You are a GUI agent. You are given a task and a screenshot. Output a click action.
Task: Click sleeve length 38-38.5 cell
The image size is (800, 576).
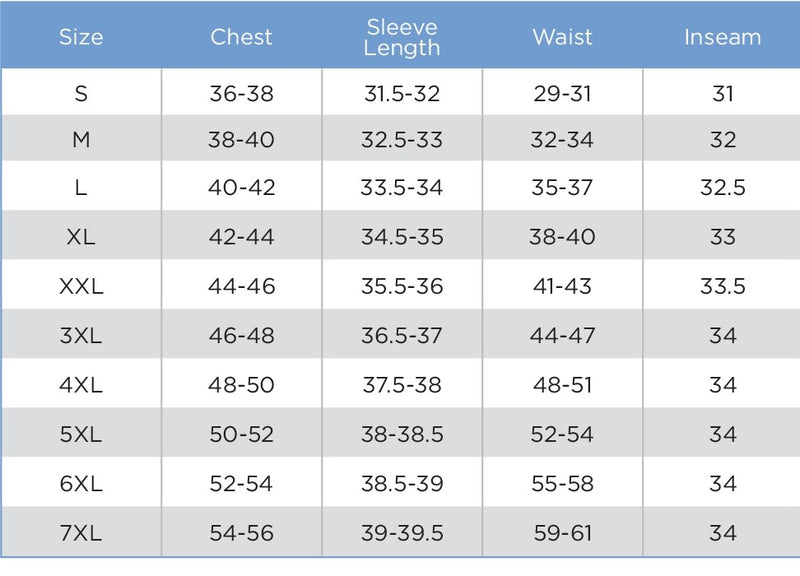tap(402, 434)
